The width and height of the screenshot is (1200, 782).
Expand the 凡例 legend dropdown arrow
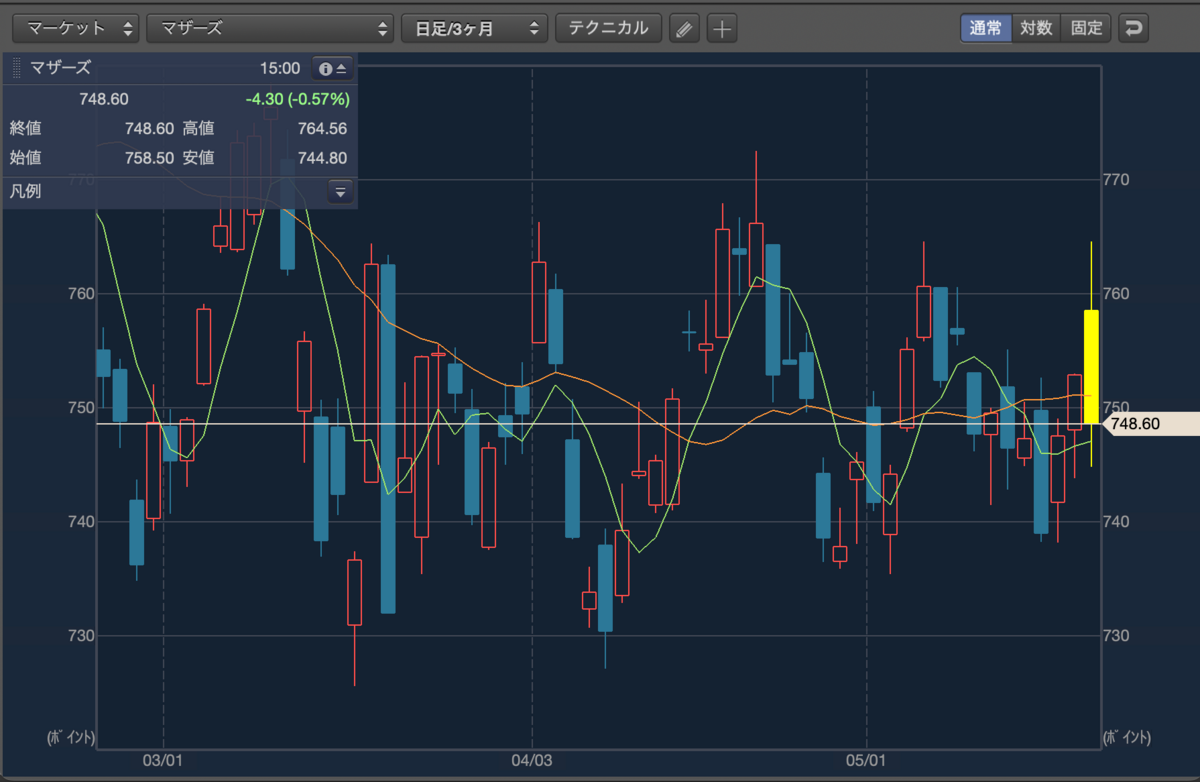click(339, 191)
